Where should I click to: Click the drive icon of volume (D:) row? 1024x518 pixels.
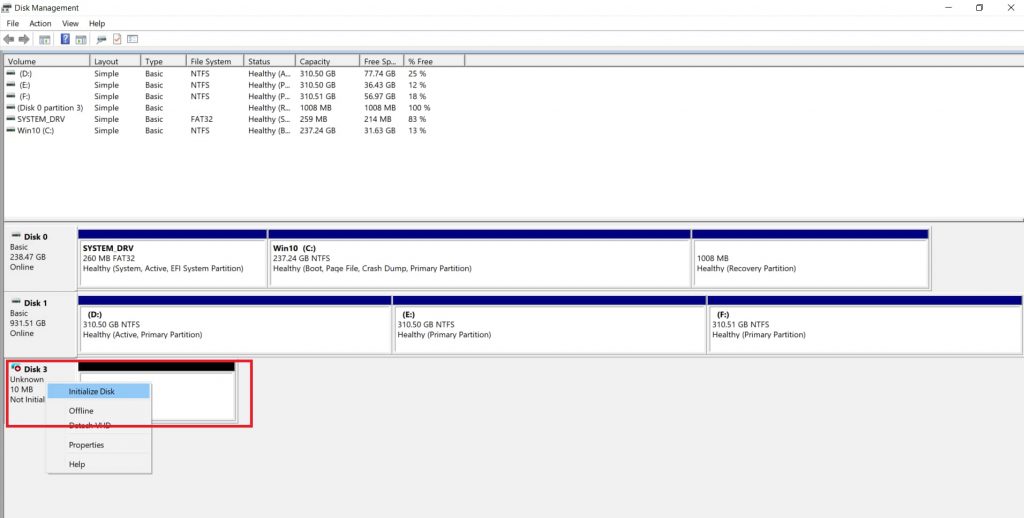tap(10, 73)
